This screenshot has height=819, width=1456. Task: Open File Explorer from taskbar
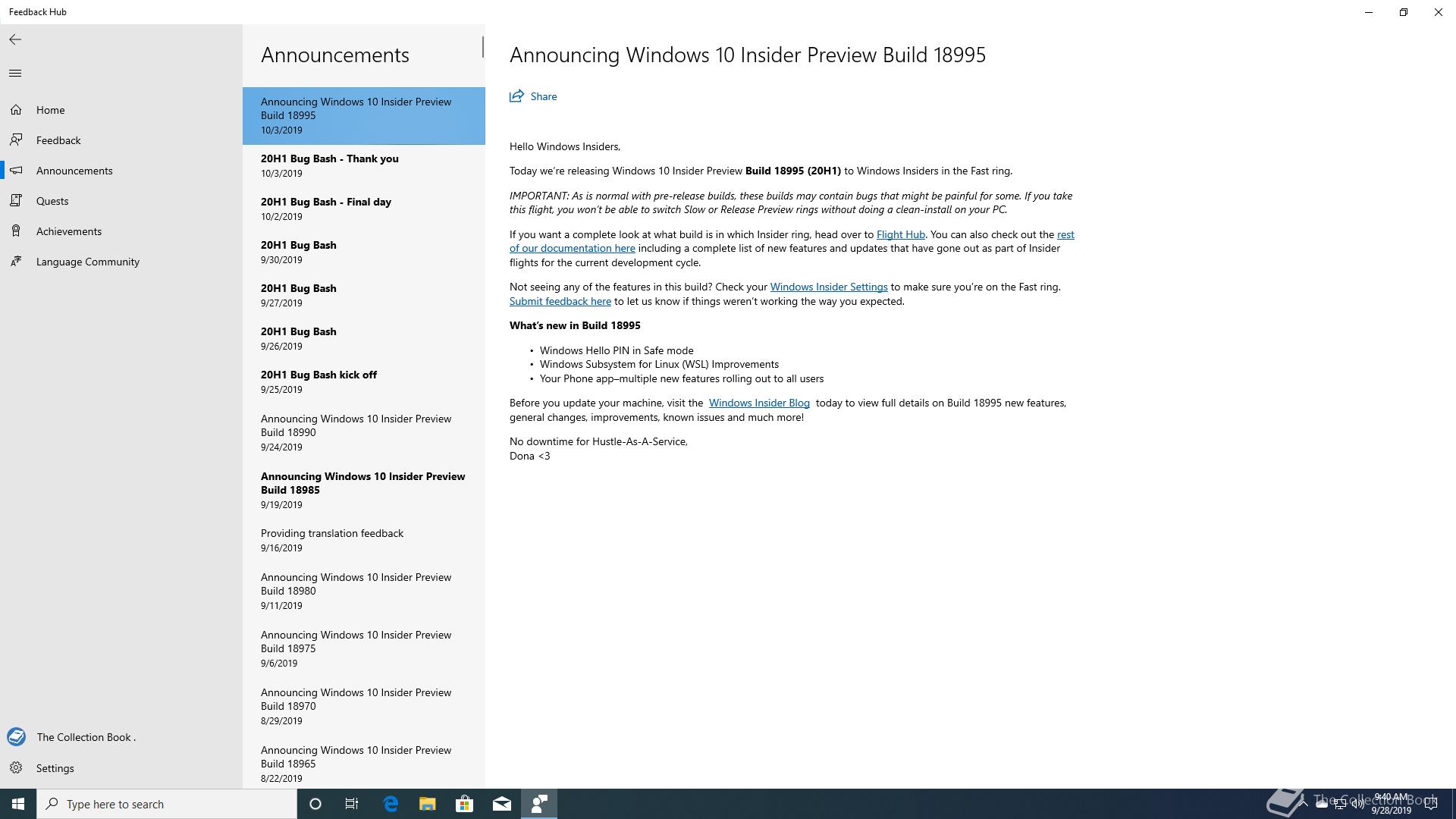point(428,804)
